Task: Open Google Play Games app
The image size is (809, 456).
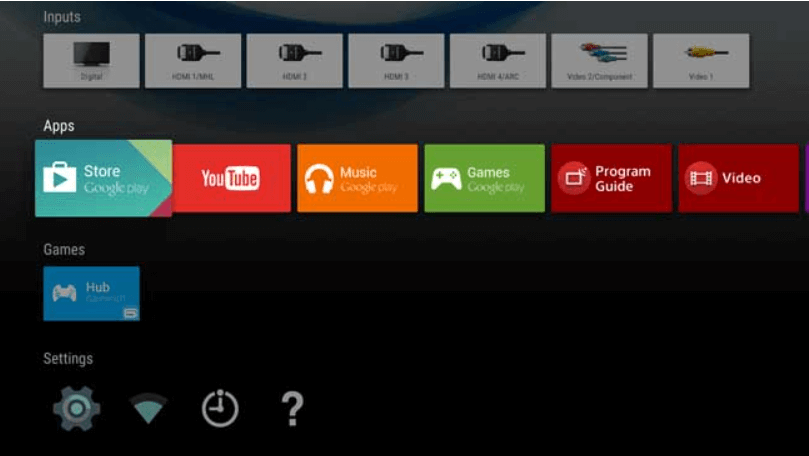Action: point(484,178)
